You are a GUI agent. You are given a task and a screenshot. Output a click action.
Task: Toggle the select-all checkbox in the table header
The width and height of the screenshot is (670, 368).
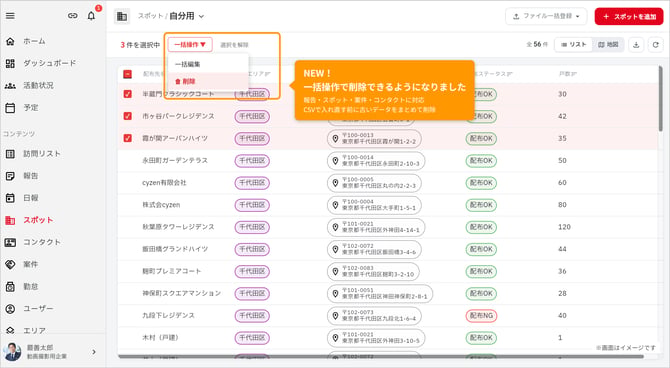click(x=127, y=74)
